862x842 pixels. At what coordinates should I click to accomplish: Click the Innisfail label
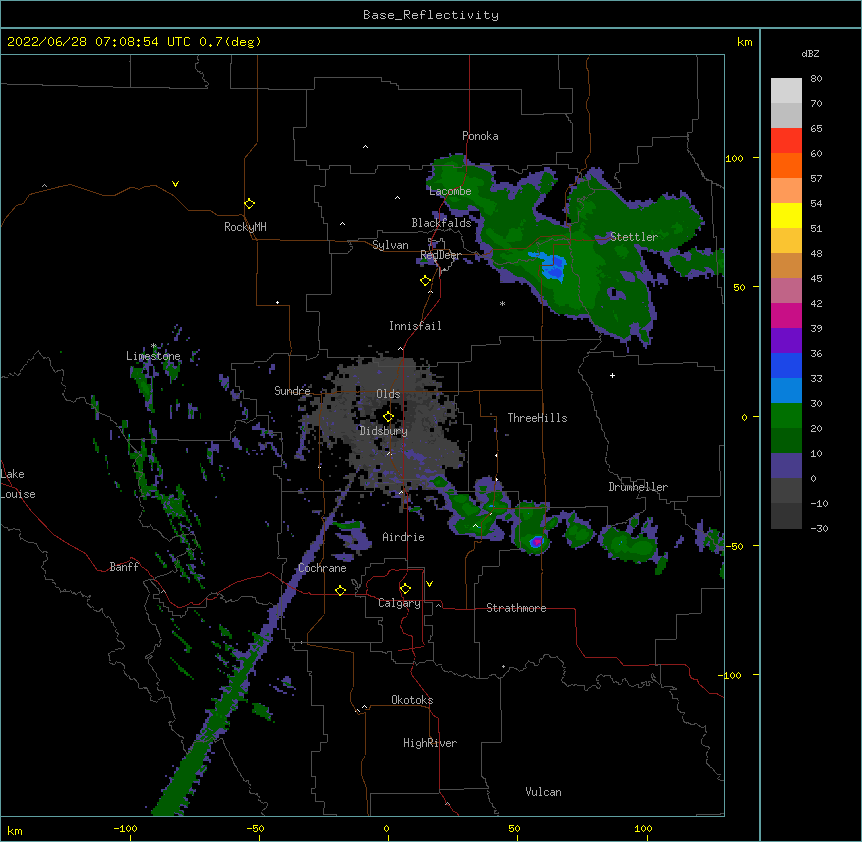(x=415, y=326)
